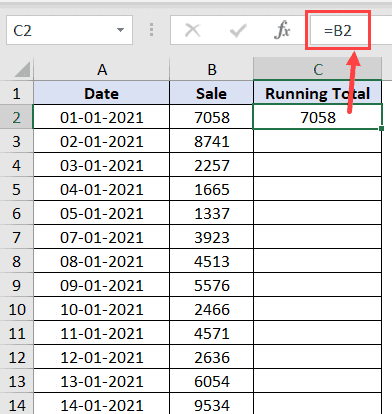Select empty Running Total cell in row 3
This screenshot has height=414, width=392.
317,141
